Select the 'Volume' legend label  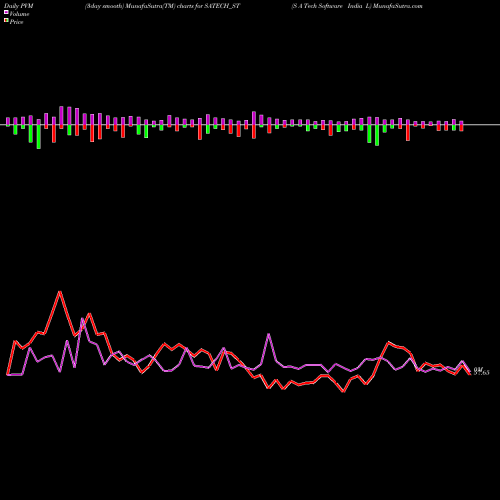tap(19, 14)
